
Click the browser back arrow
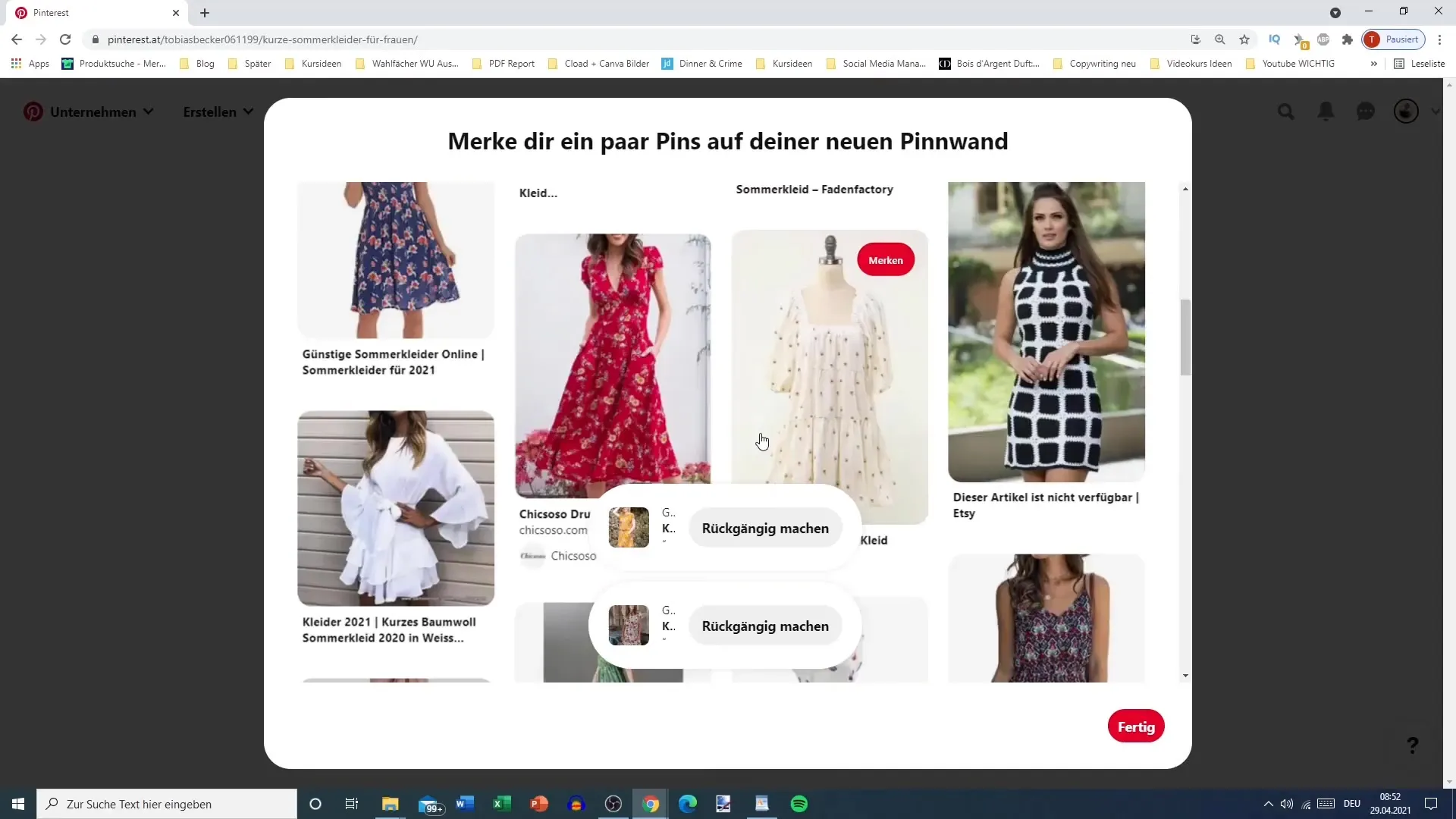tap(17, 39)
